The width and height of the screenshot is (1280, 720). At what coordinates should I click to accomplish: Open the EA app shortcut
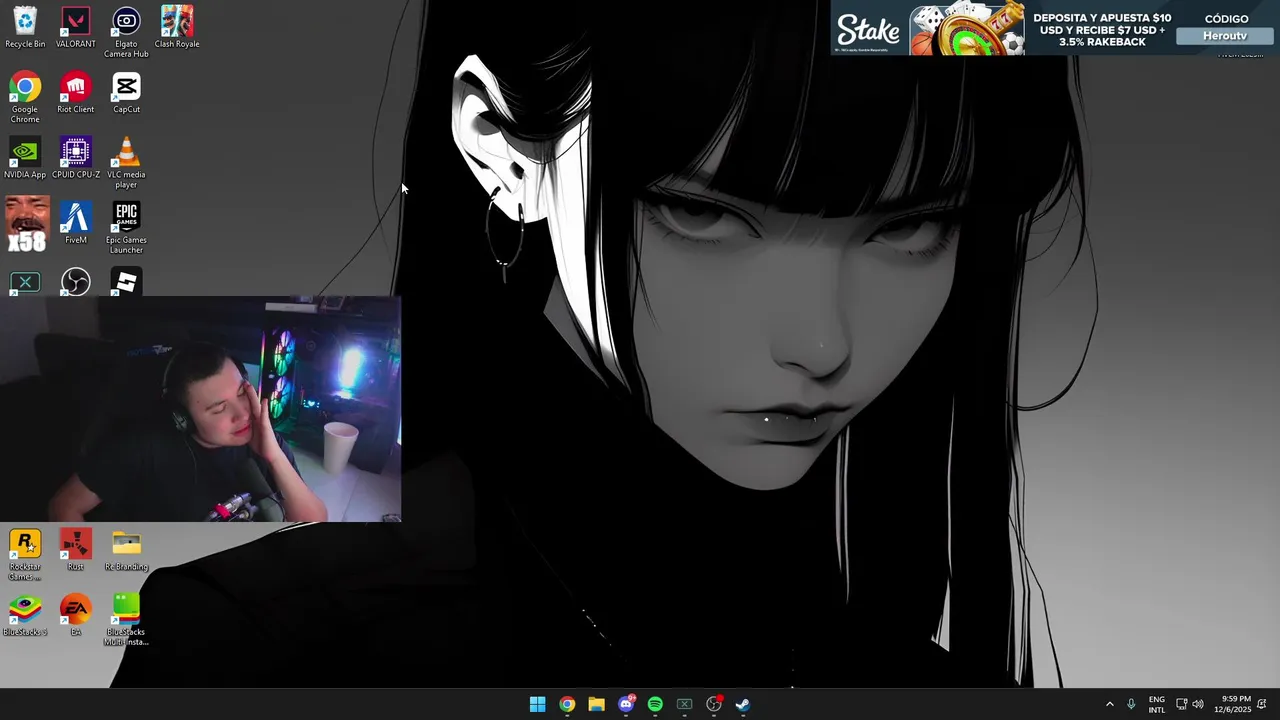click(x=76, y=615)
